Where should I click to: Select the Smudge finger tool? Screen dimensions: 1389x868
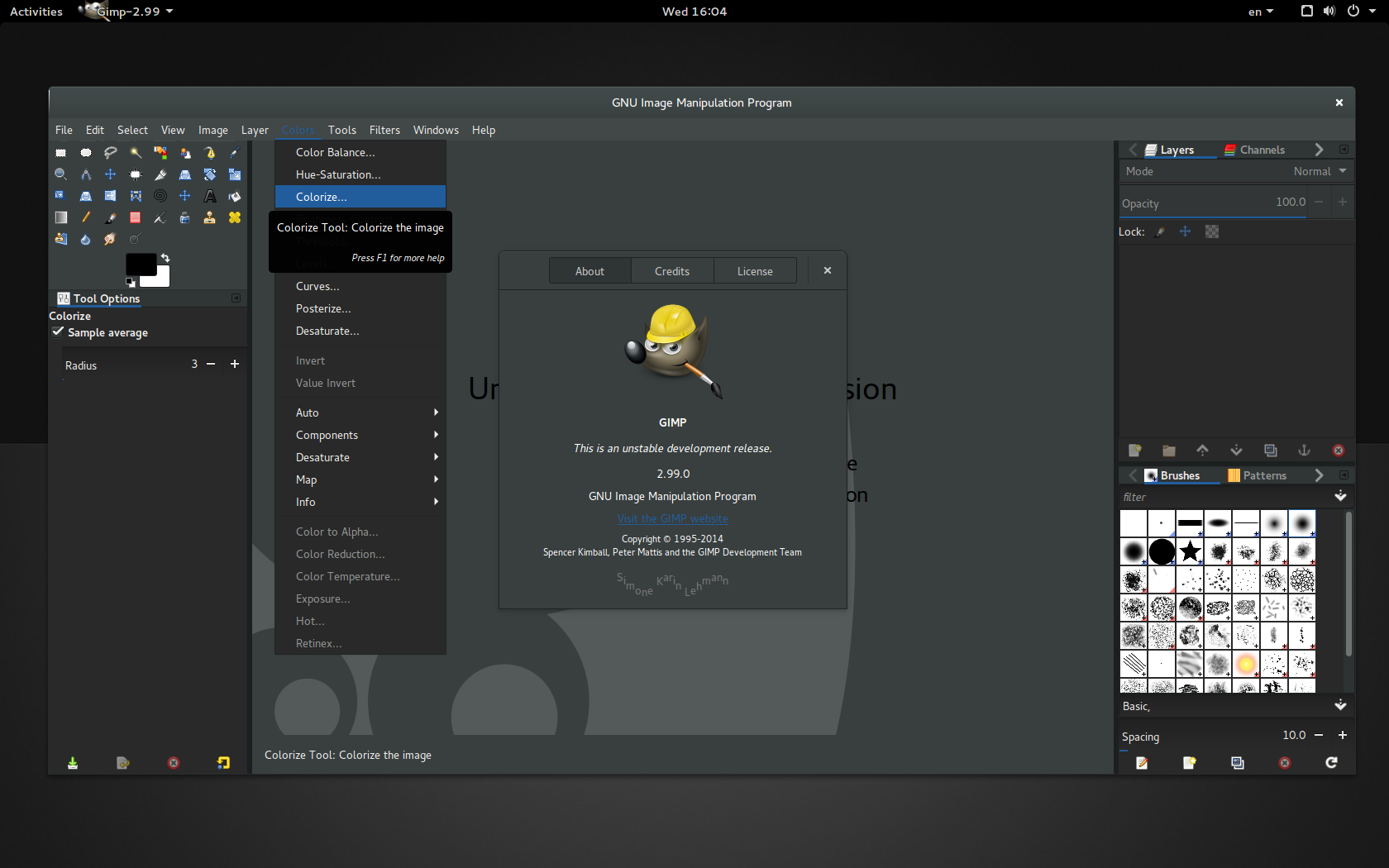coord(110,239)
